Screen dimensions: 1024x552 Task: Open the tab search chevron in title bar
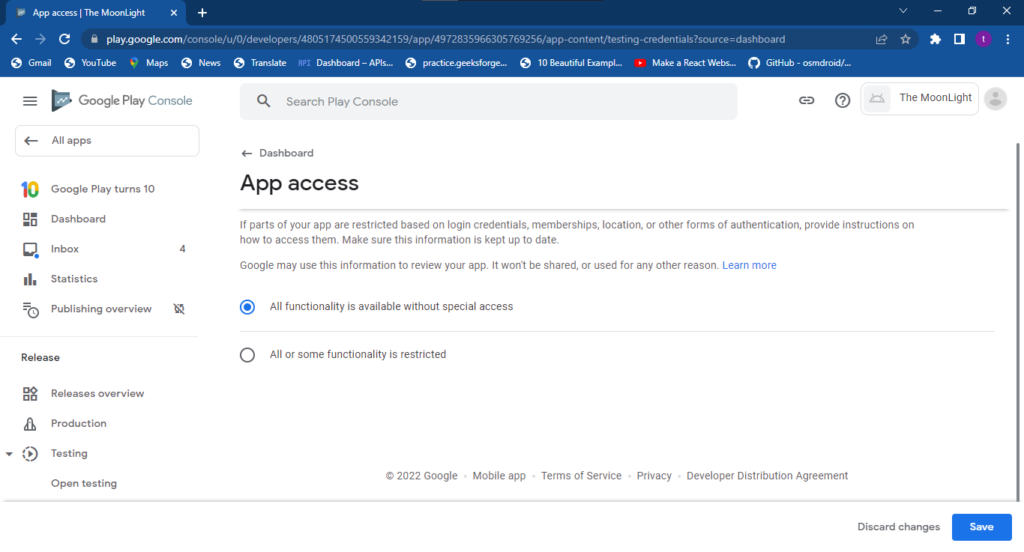coord(903,11)
